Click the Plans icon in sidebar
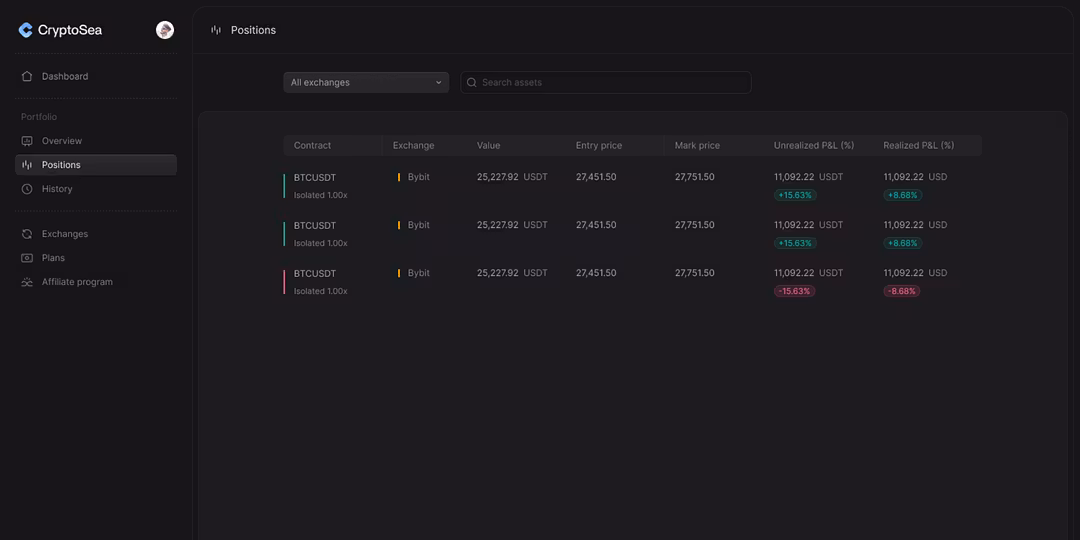The height and width of the screenshot is (540, 1080). pyautogui.click(x=27, y=258)
